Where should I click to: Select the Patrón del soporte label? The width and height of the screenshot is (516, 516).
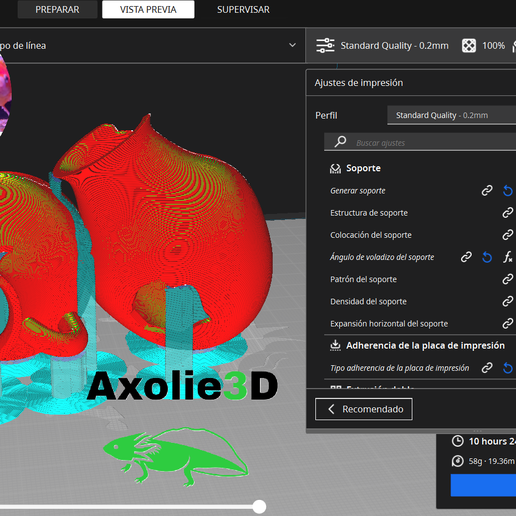[363, 279]
